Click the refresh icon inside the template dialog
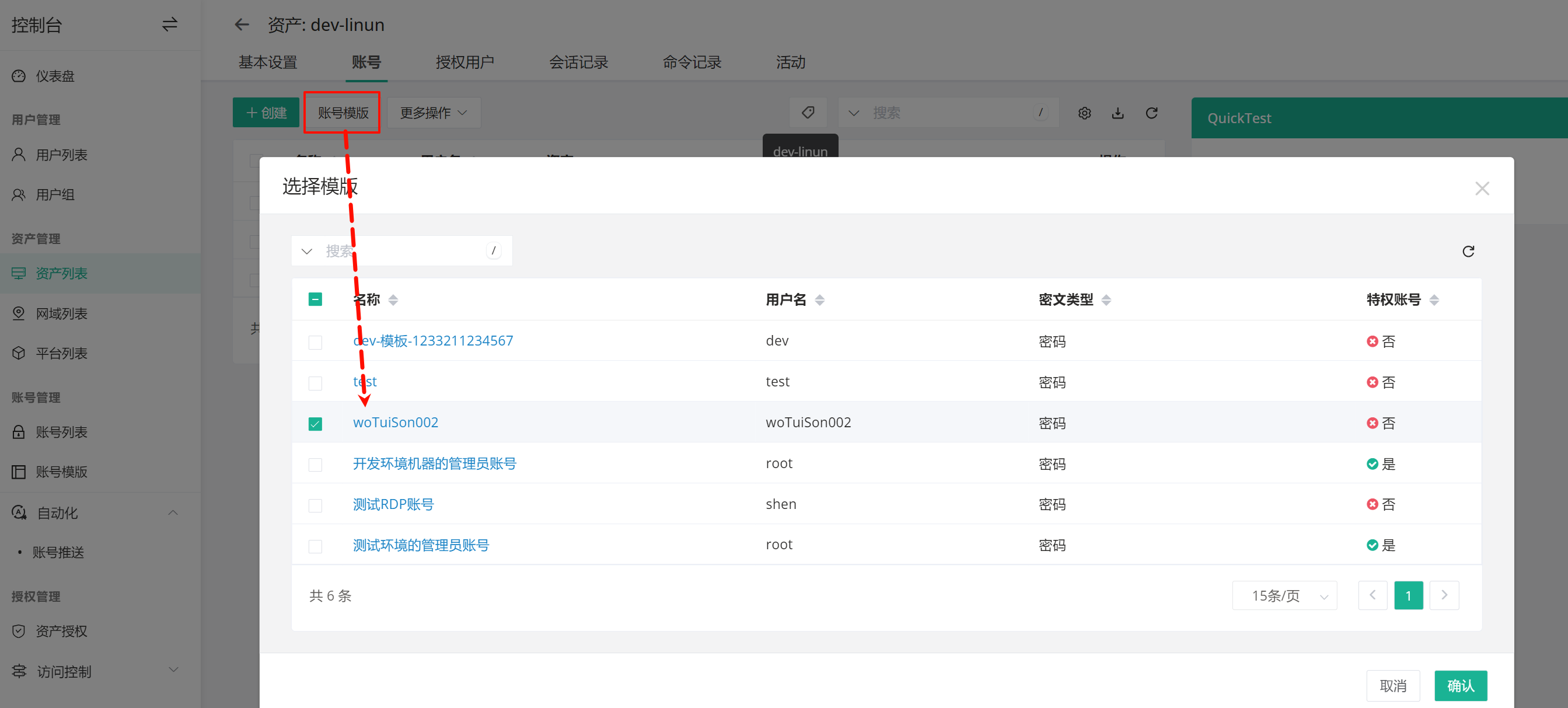 1468,252
